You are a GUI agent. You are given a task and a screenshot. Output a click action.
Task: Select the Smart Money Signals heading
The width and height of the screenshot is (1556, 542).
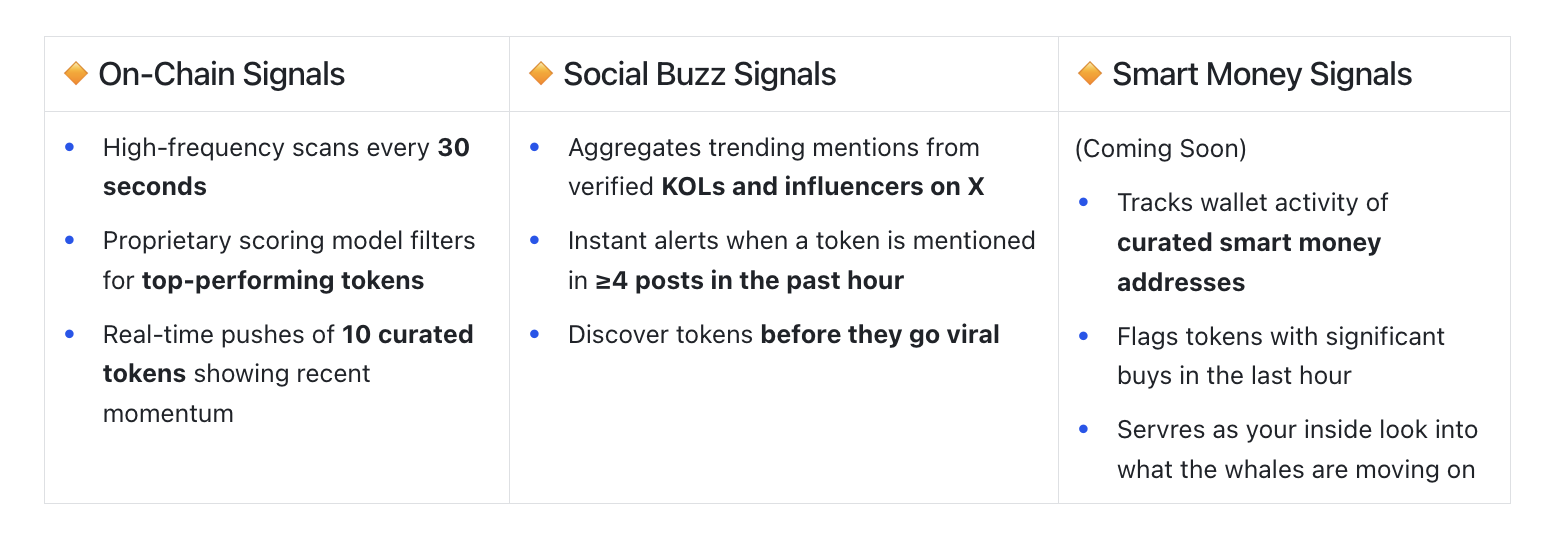click(1262, 74)
